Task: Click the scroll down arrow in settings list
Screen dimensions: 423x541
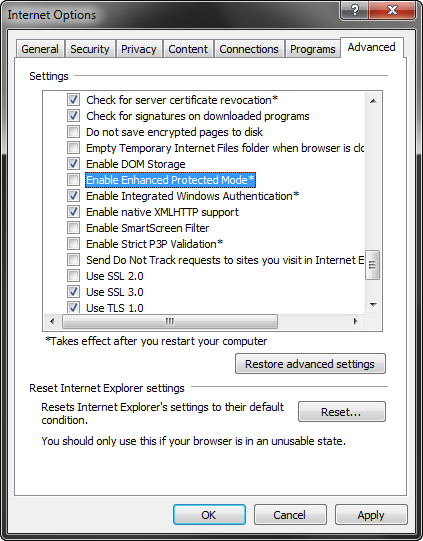Action: 373,305
